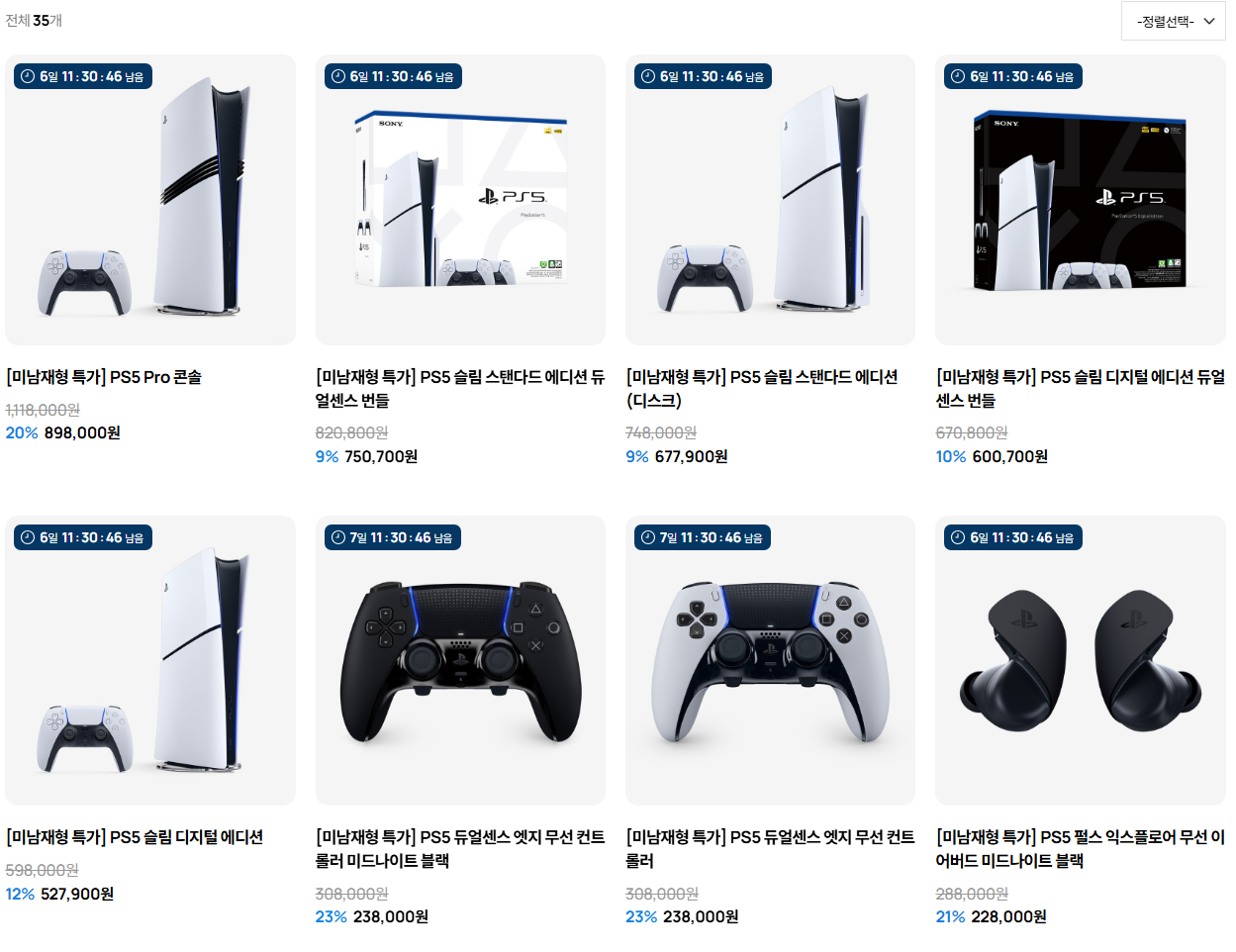Click the clock icon on Midnight Black controller timer
Screen dimensions: 1236x952
click(337, 537)
